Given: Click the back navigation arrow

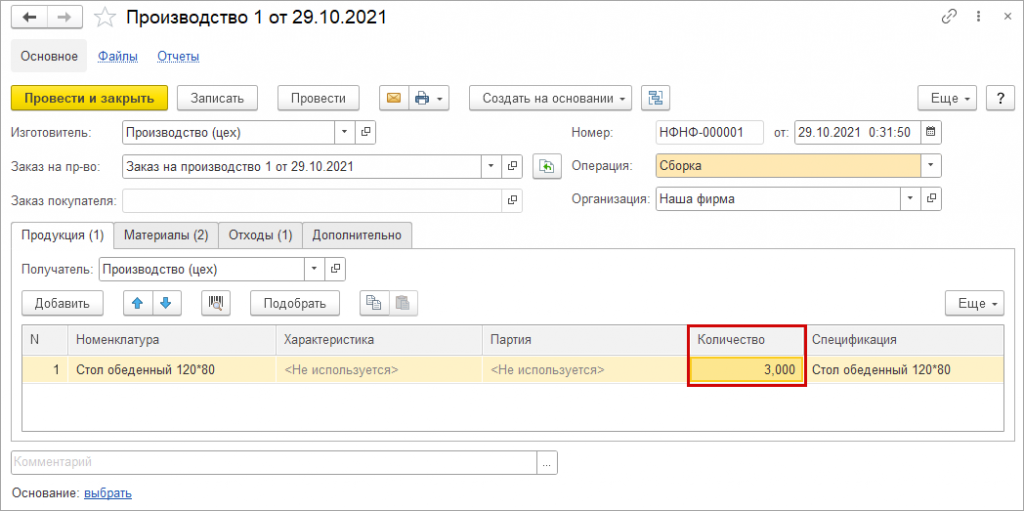Looking at the screenshot, I should pyautogui.click(x=30, y=18).
